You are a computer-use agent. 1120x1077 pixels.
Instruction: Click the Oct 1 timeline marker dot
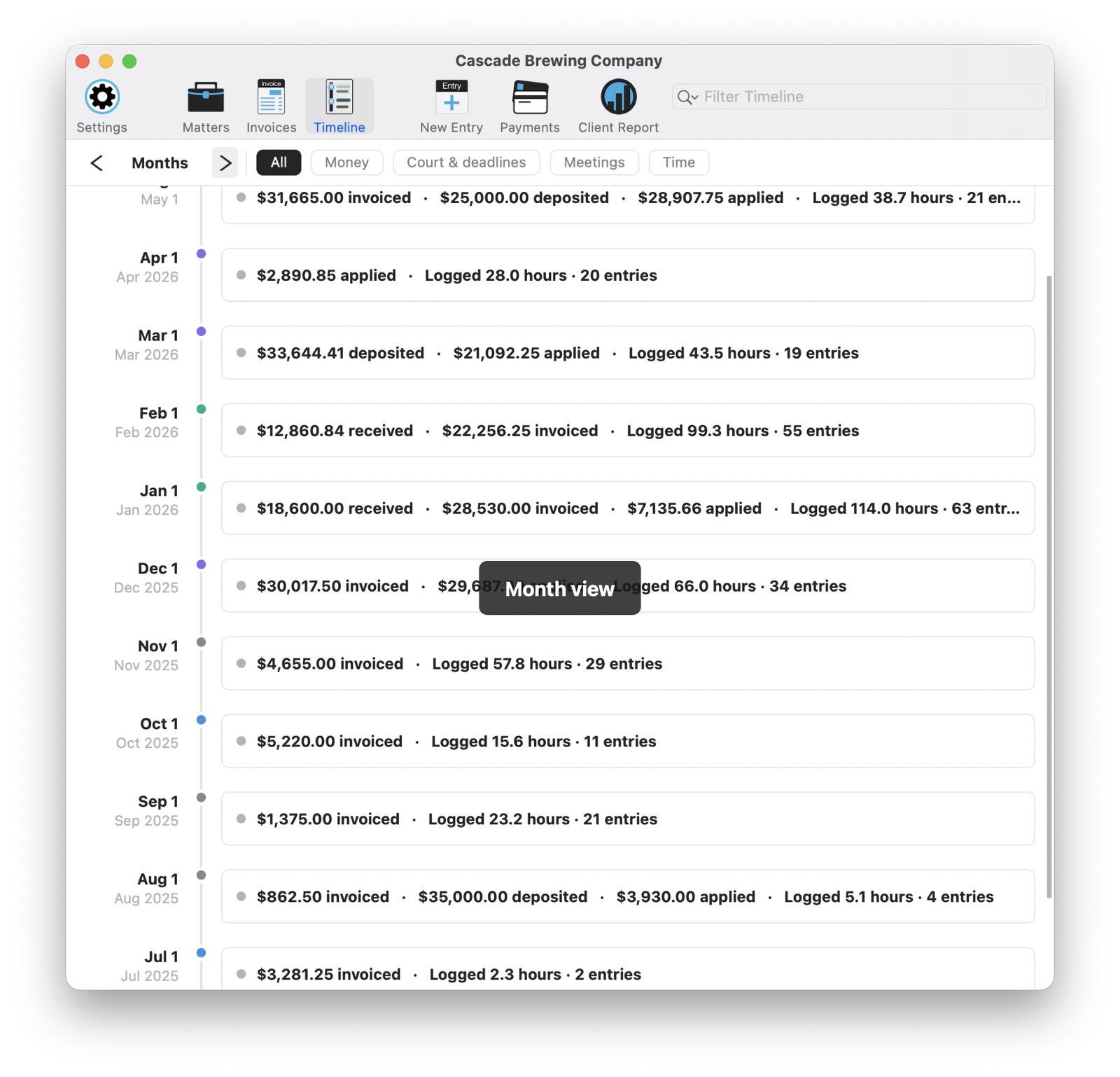[x=202, y=721]
